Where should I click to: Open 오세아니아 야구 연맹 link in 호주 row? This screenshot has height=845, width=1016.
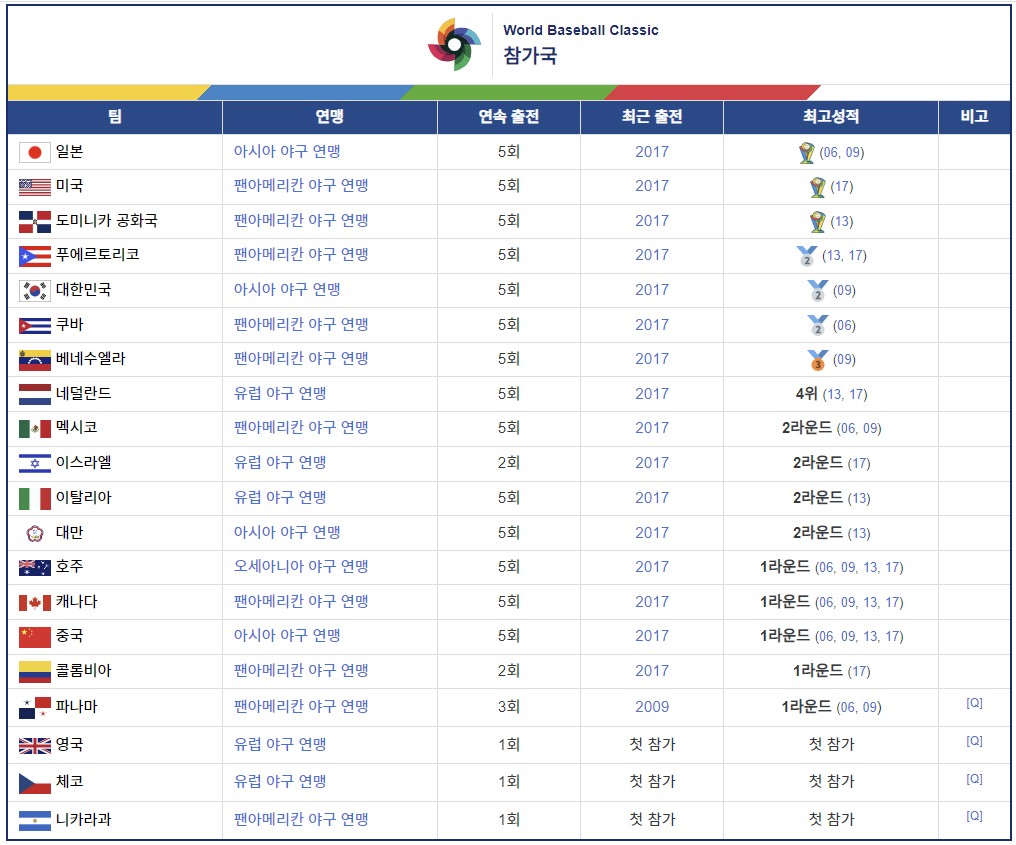tap(301, 566)
